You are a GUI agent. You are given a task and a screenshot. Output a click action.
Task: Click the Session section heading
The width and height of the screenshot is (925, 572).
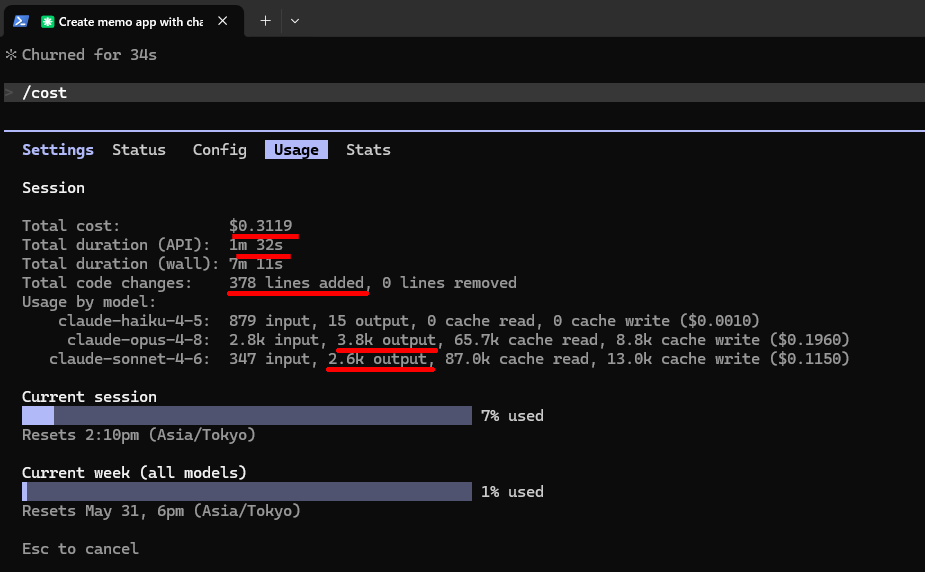(53, 188)
